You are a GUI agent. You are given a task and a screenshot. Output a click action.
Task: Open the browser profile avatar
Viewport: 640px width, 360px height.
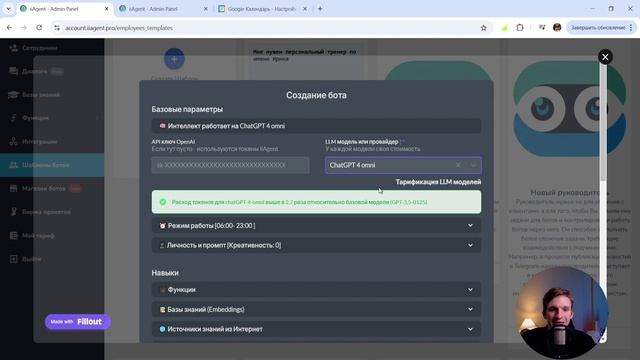coord(557,28)
